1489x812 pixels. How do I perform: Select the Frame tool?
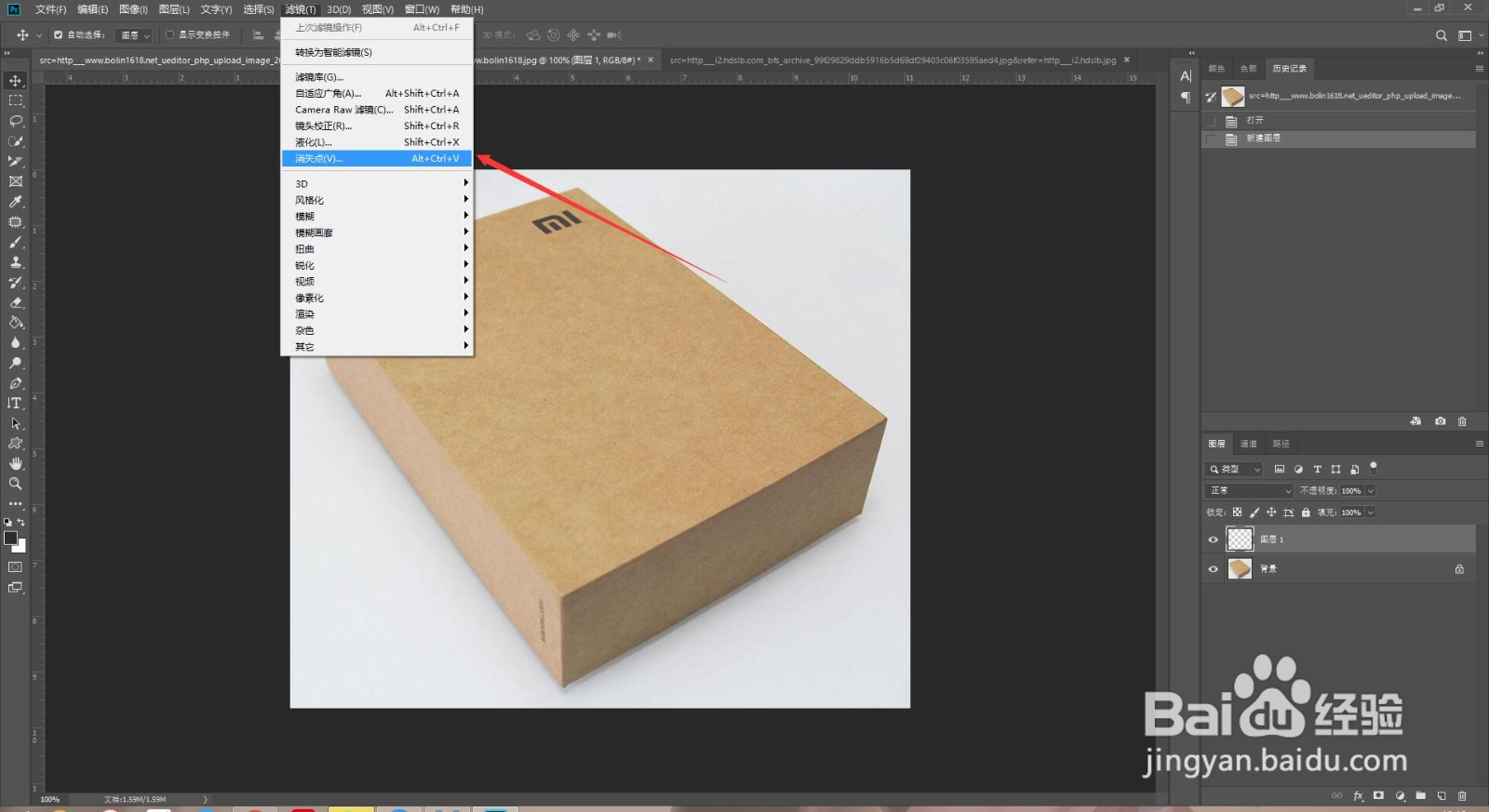(x=15, y=181)
